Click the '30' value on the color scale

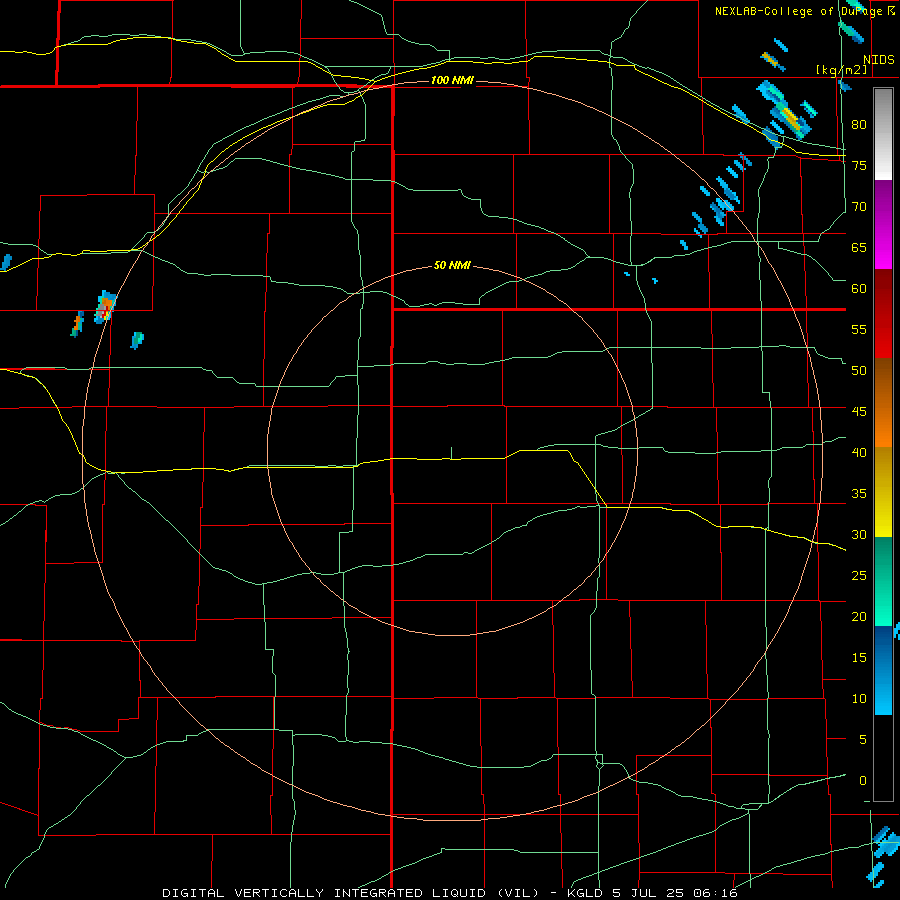(859, 534)
